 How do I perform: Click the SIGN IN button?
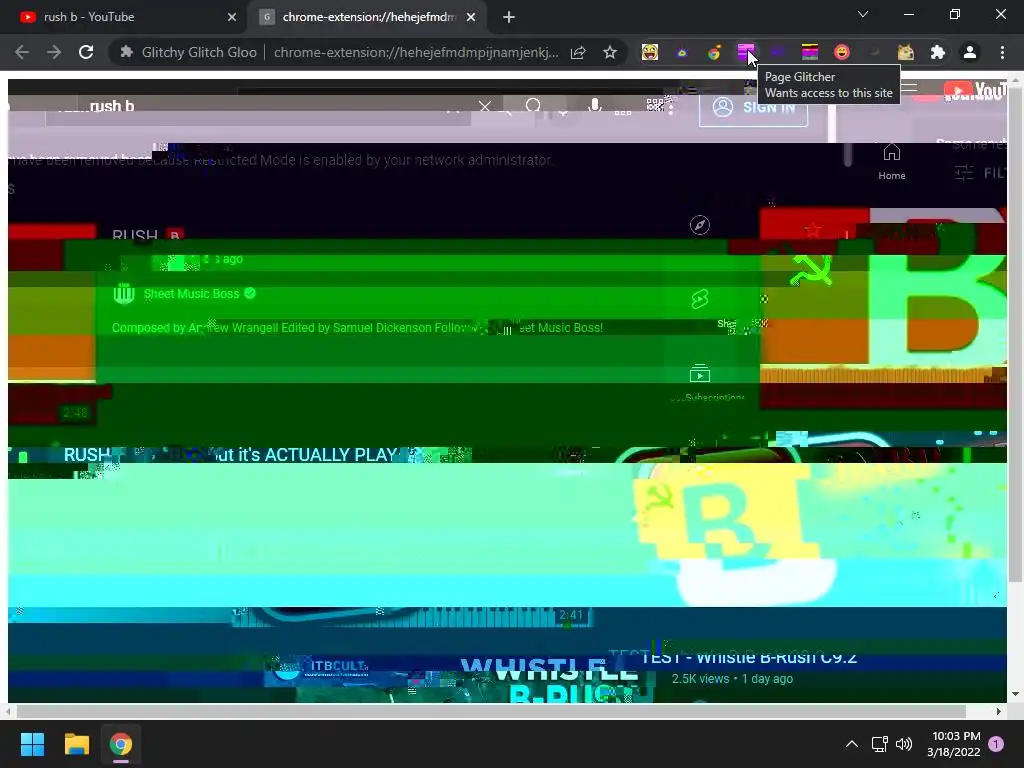coord(753,107)
